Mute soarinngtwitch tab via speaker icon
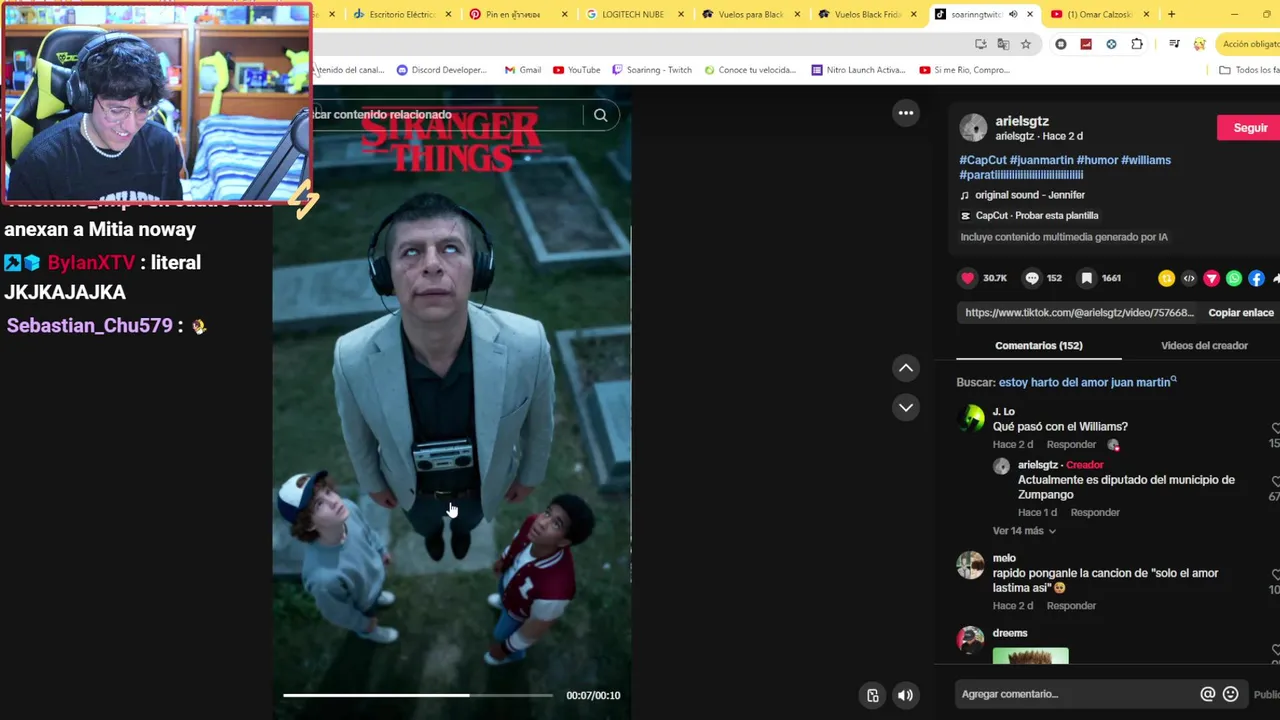1280x720 pixels. 1013,14
